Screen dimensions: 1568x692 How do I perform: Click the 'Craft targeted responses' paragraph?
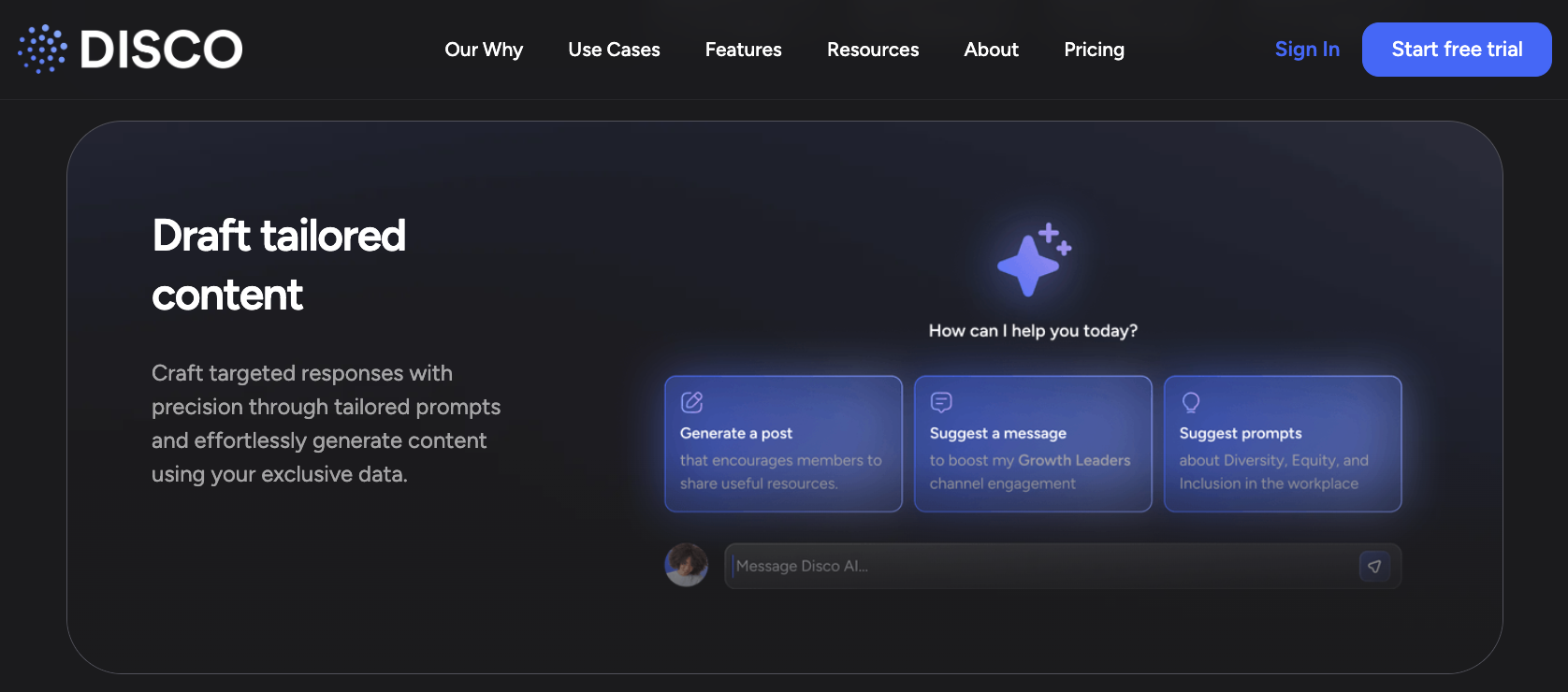point(326,424)
